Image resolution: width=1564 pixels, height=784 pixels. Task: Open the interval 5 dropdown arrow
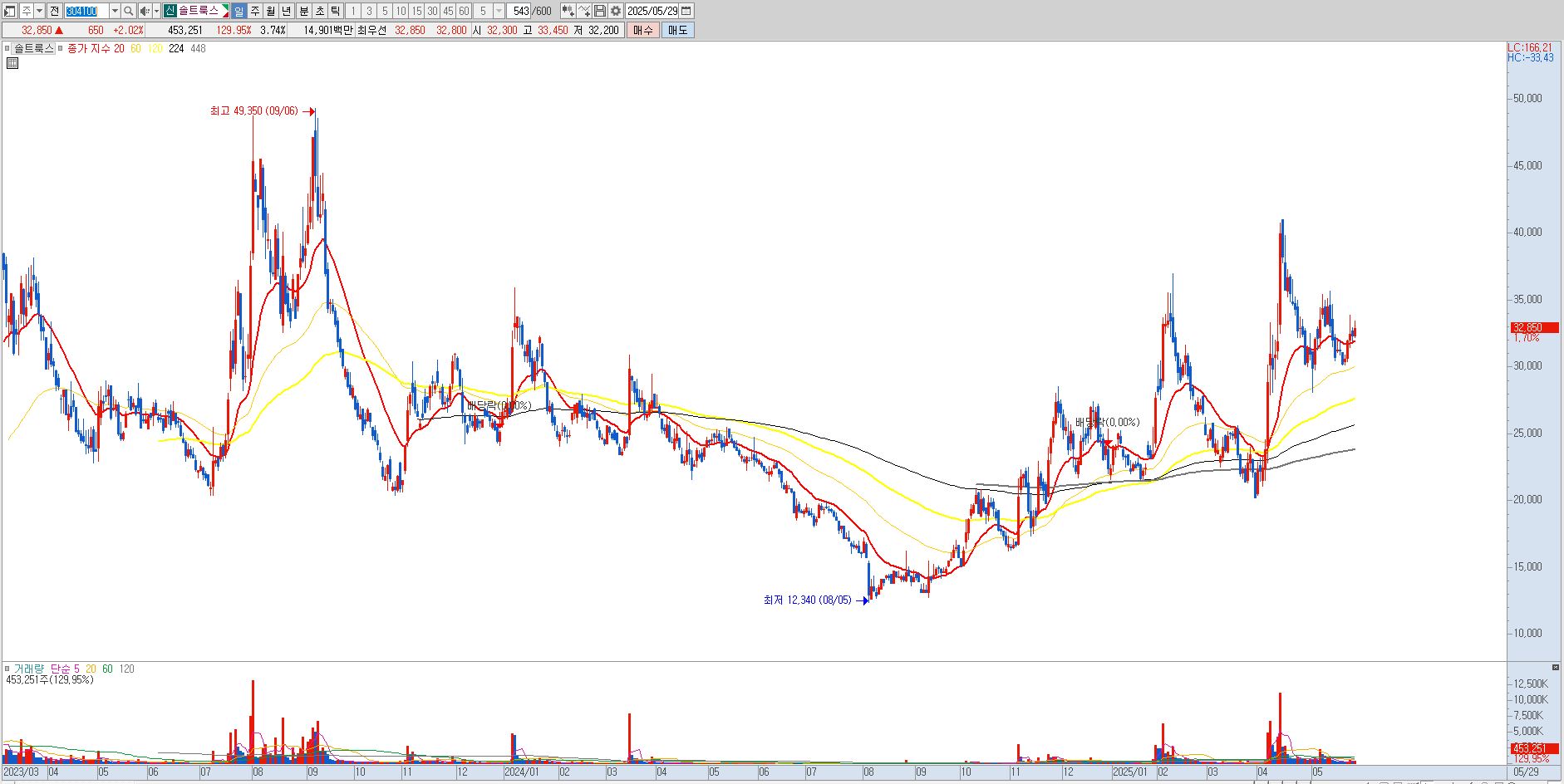[499, 11]
